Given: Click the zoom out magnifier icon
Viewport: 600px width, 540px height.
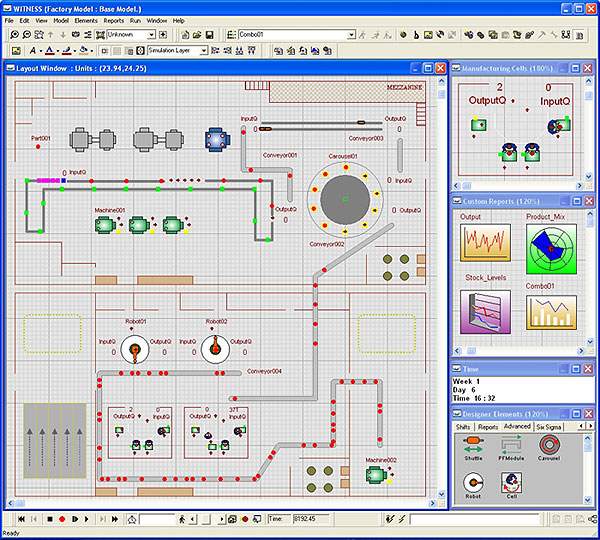Looking at the screenshot, I should click(x=26, y=35).
